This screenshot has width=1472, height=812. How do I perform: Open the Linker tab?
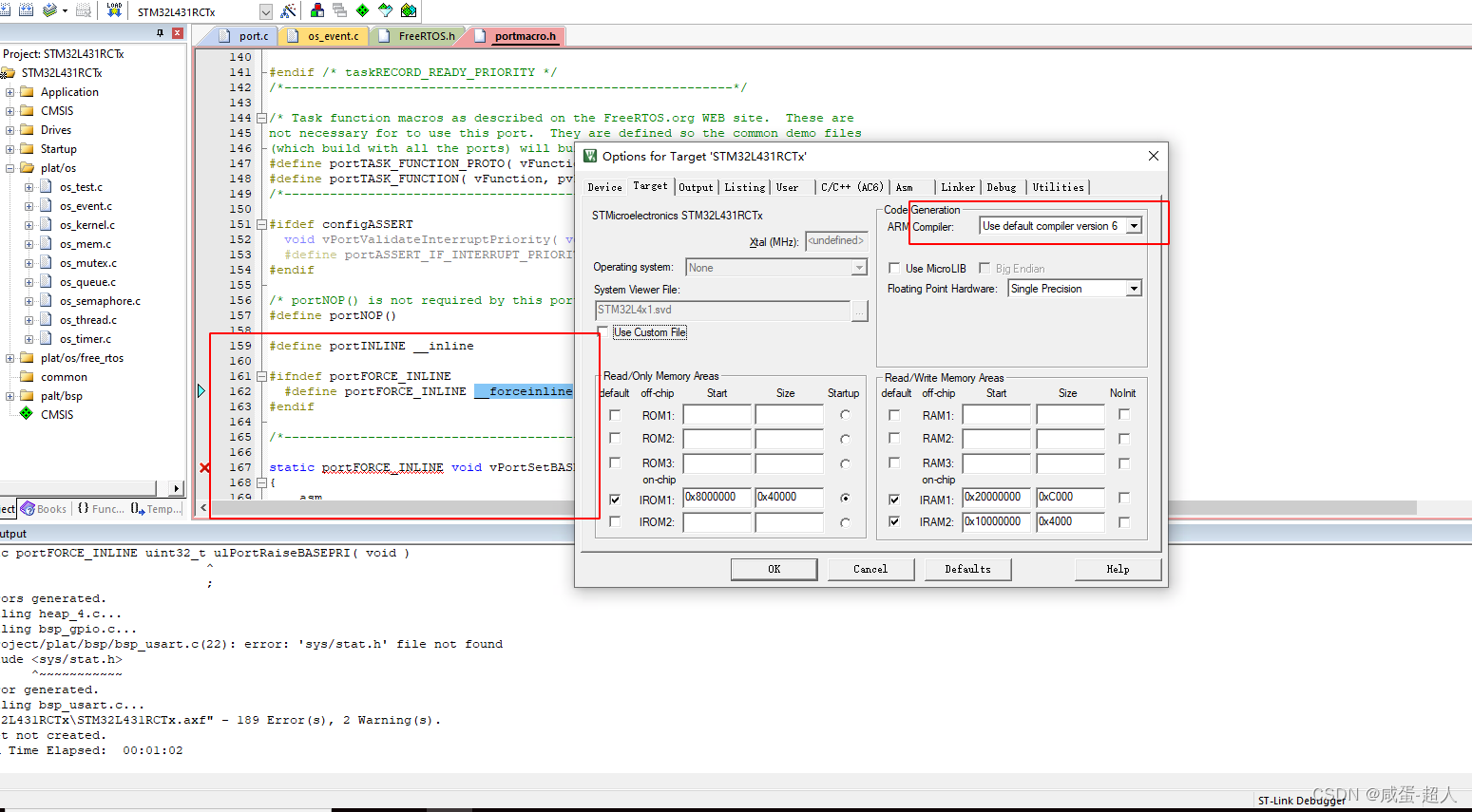click(958, 187)
